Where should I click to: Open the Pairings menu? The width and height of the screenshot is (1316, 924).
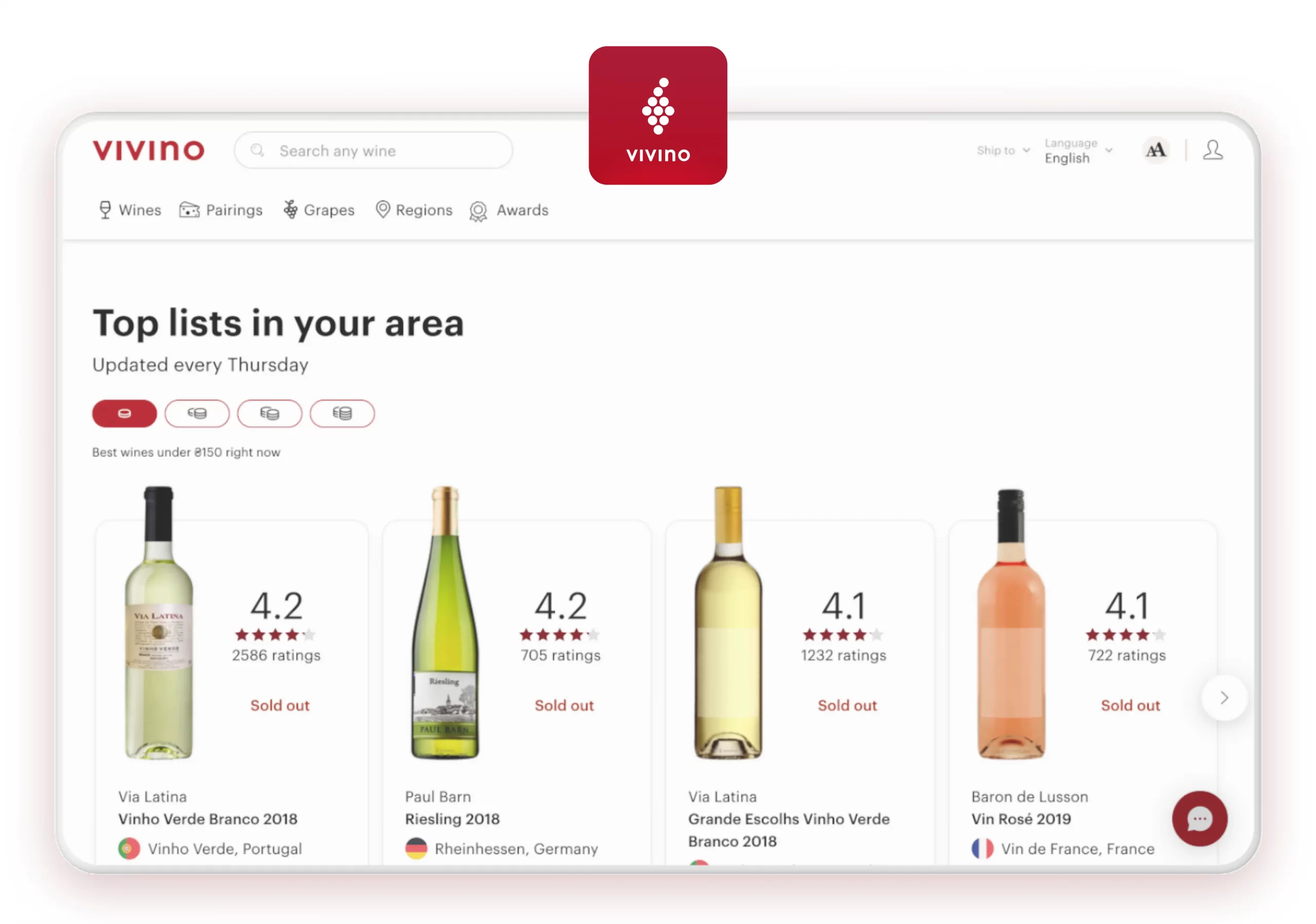pyautogui.click(x=221, y=210)
